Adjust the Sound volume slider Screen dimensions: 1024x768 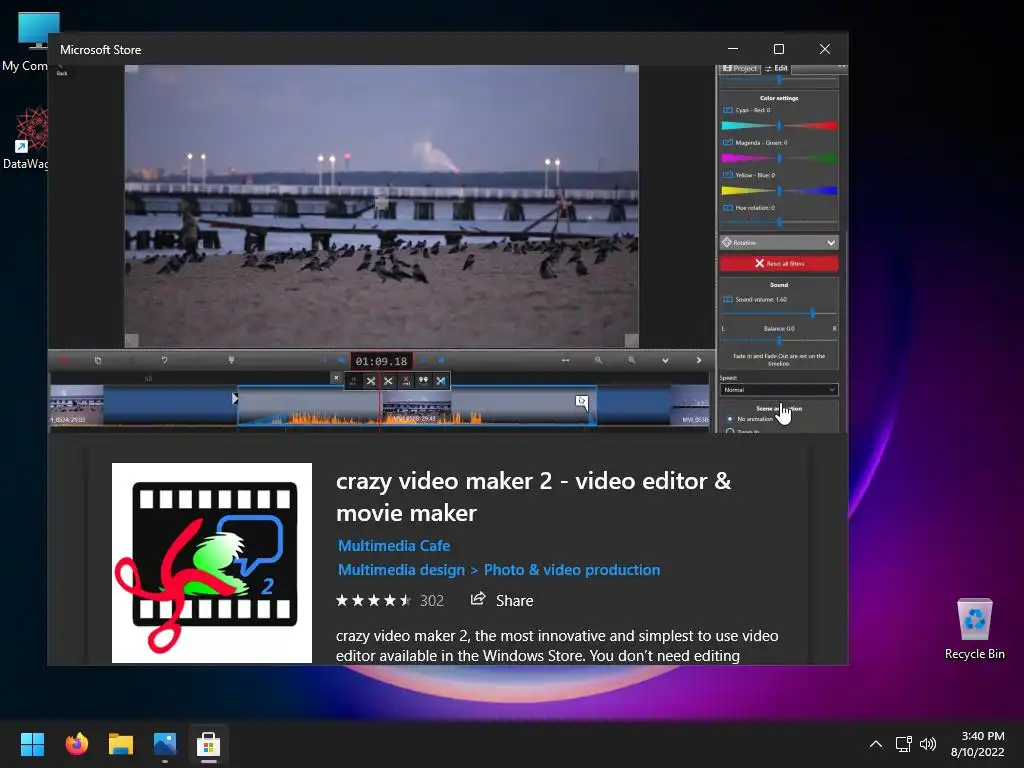(778, 313)
